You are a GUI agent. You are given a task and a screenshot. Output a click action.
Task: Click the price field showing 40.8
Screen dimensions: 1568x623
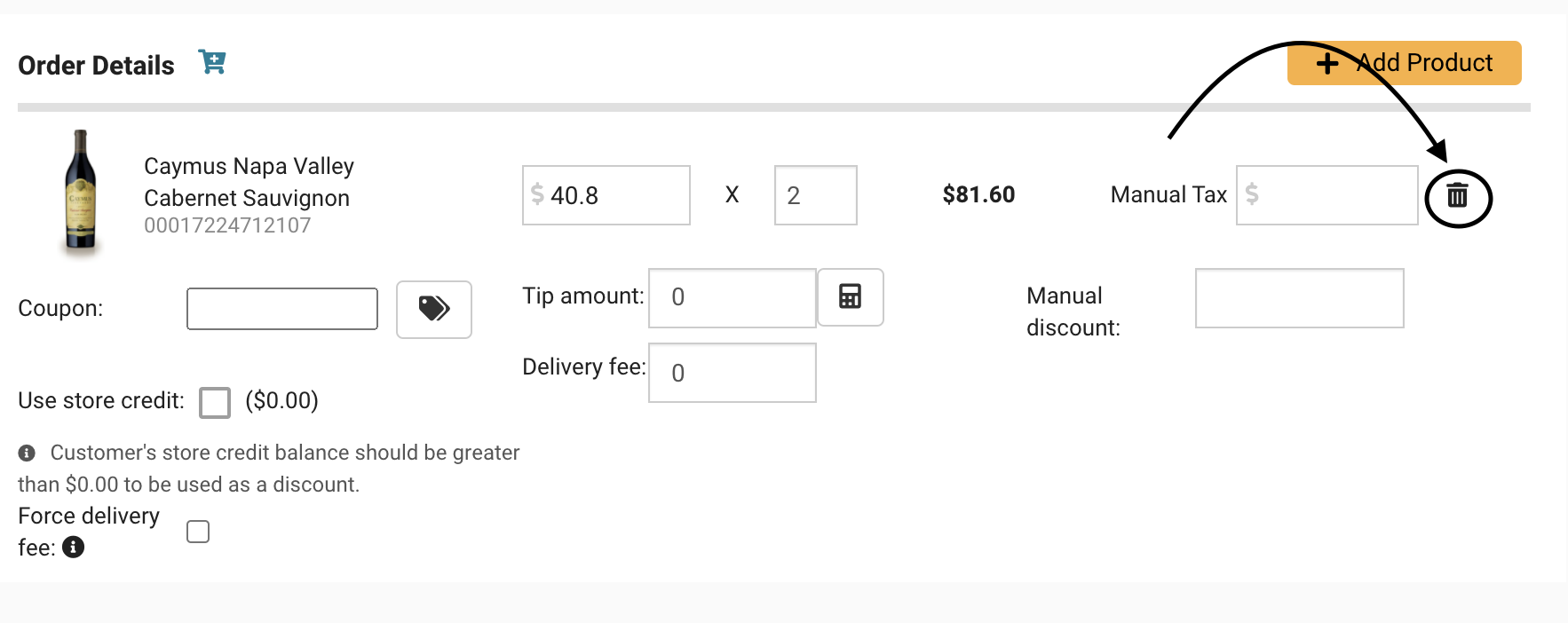(606, 195)
